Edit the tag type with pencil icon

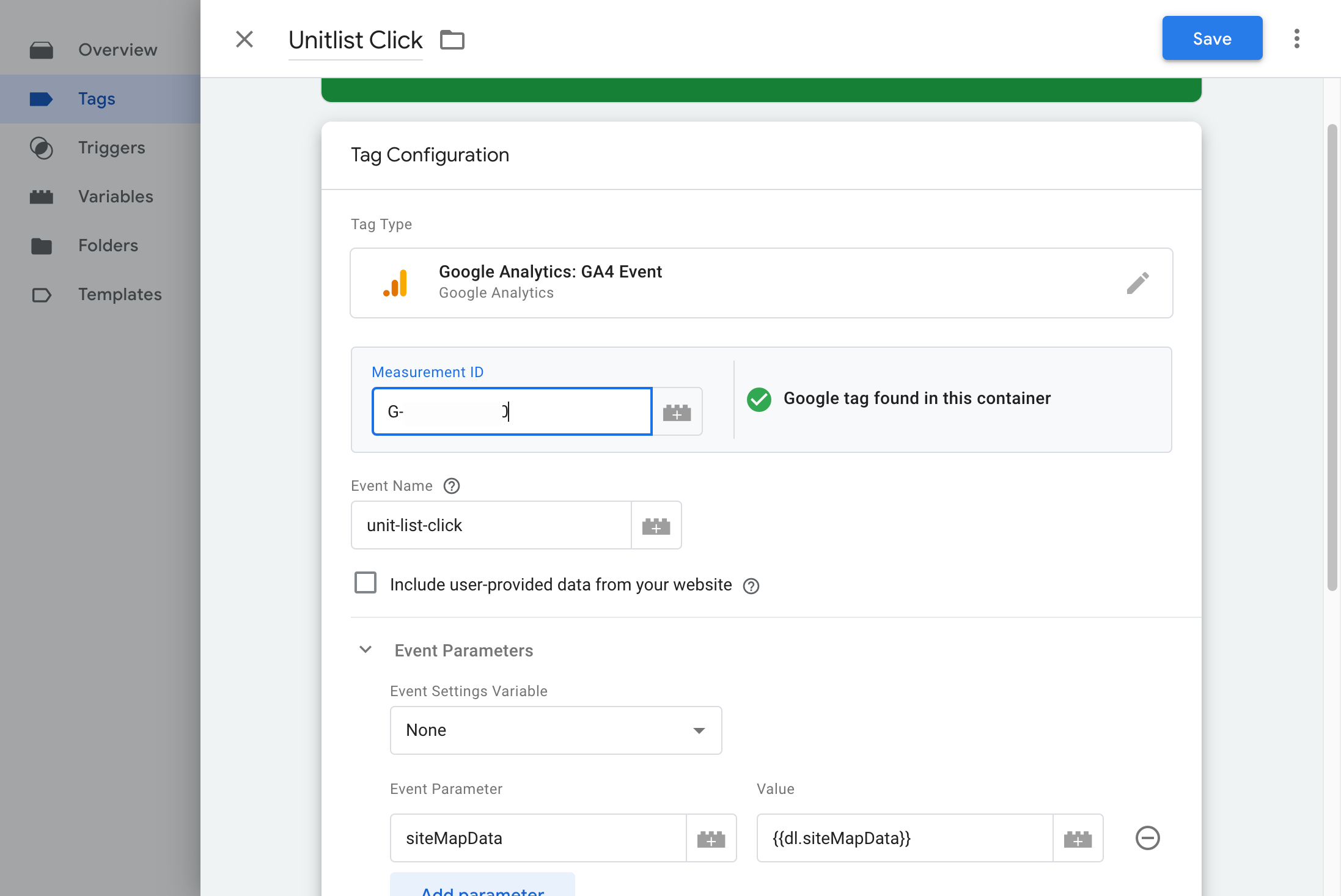click(x=1137, y=283)
